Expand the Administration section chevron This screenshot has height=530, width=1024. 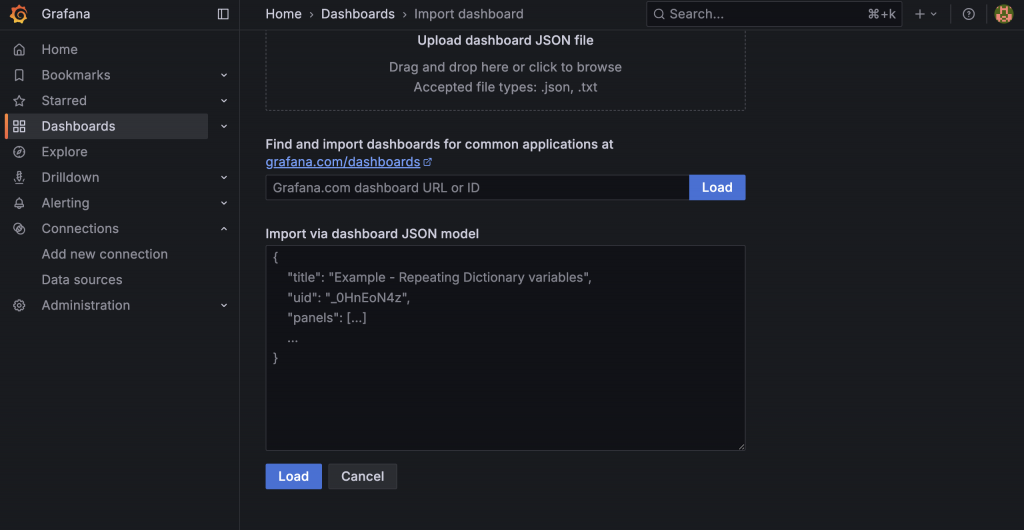point(224,305)
